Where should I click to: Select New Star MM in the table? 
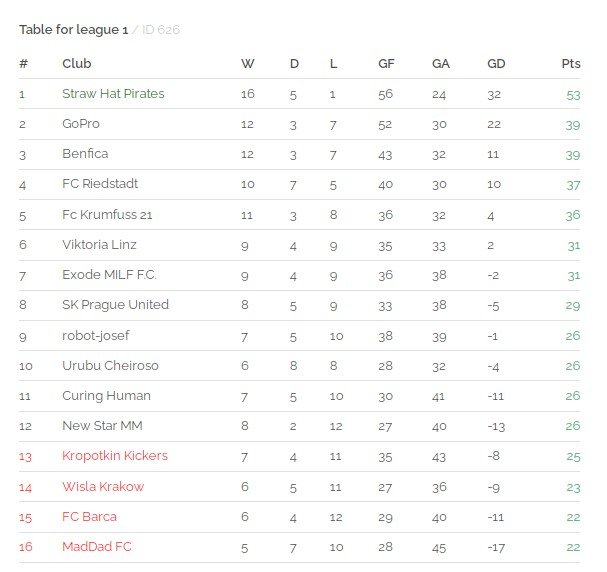click(102, 426)
